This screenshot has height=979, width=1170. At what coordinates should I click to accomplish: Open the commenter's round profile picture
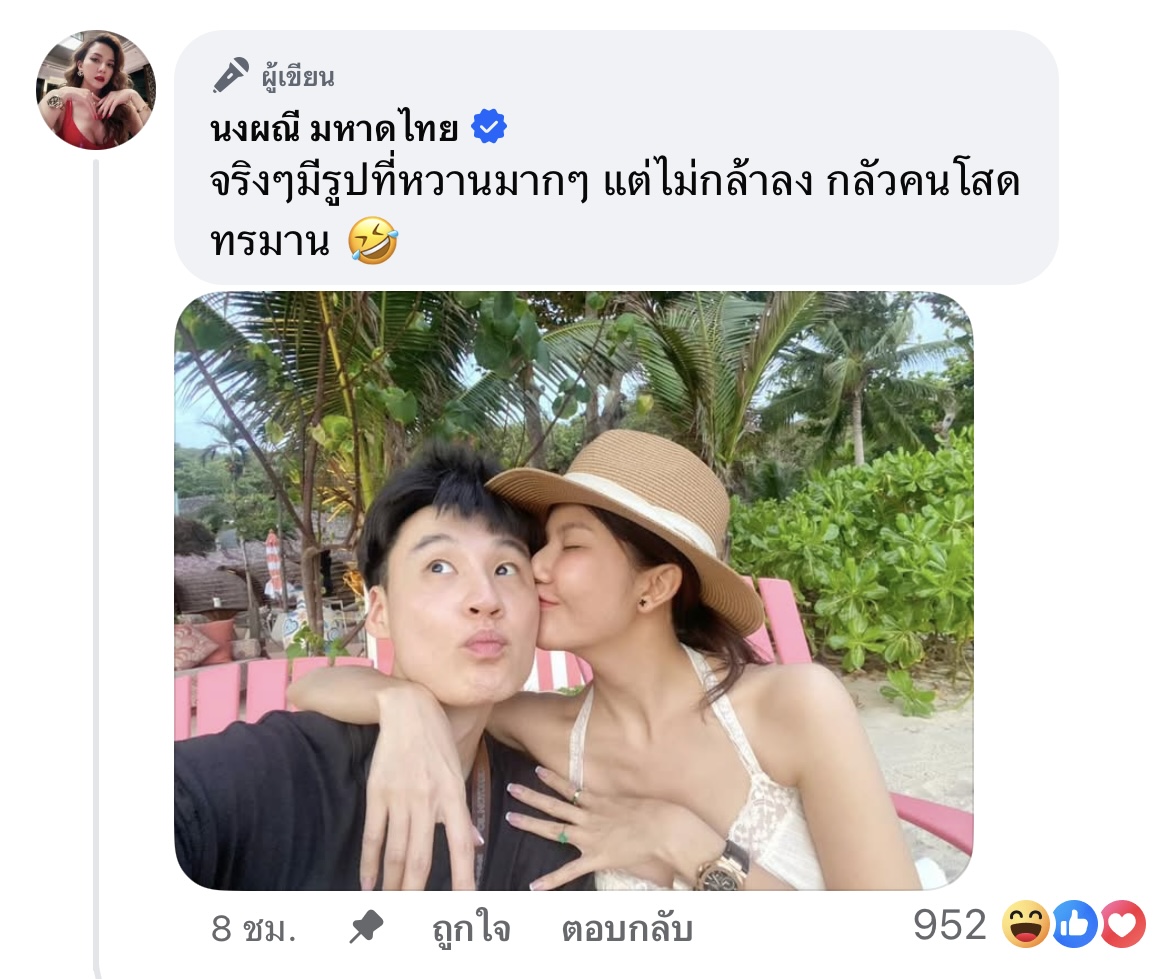(96, 90)
